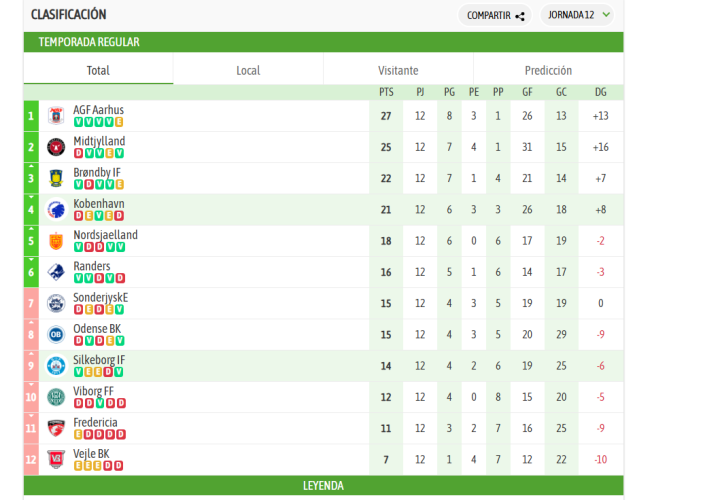Viewport: 720px width, 500px height.
Task: Open the Predicción tab
Action: click(548, 70)
